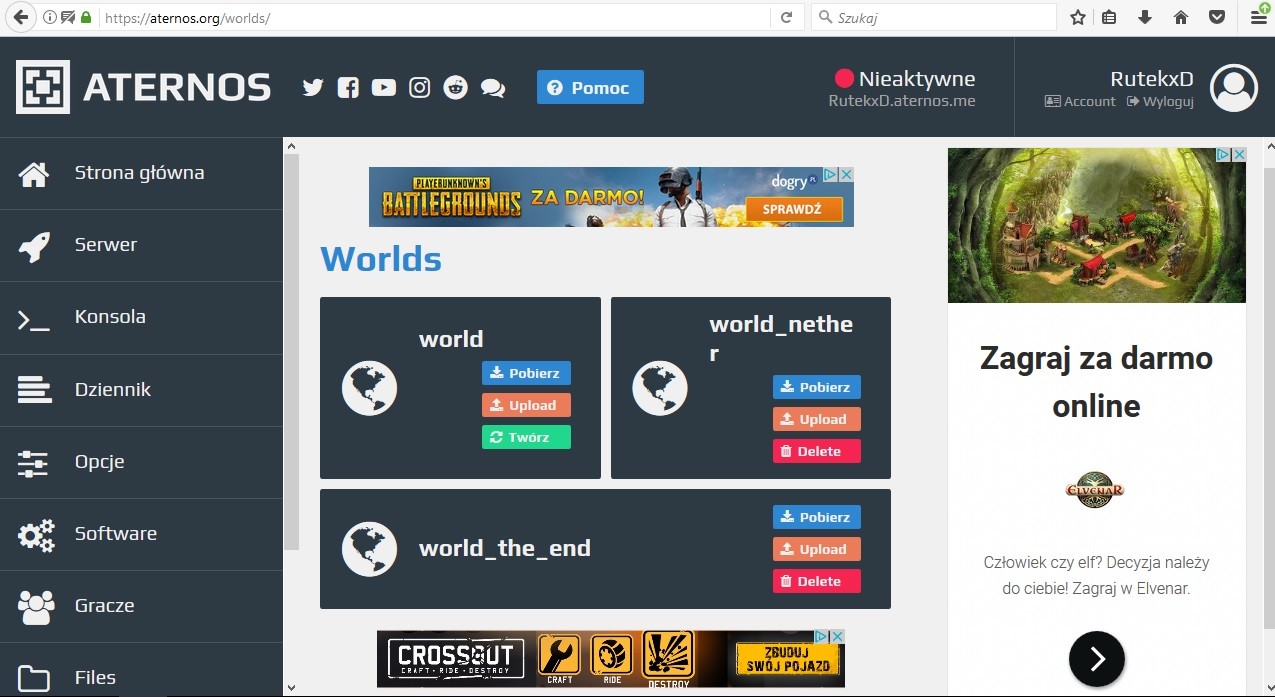Close the Elvenar side ad X icon
The width and height of the screenshot is (1275, 697).
1239,155
